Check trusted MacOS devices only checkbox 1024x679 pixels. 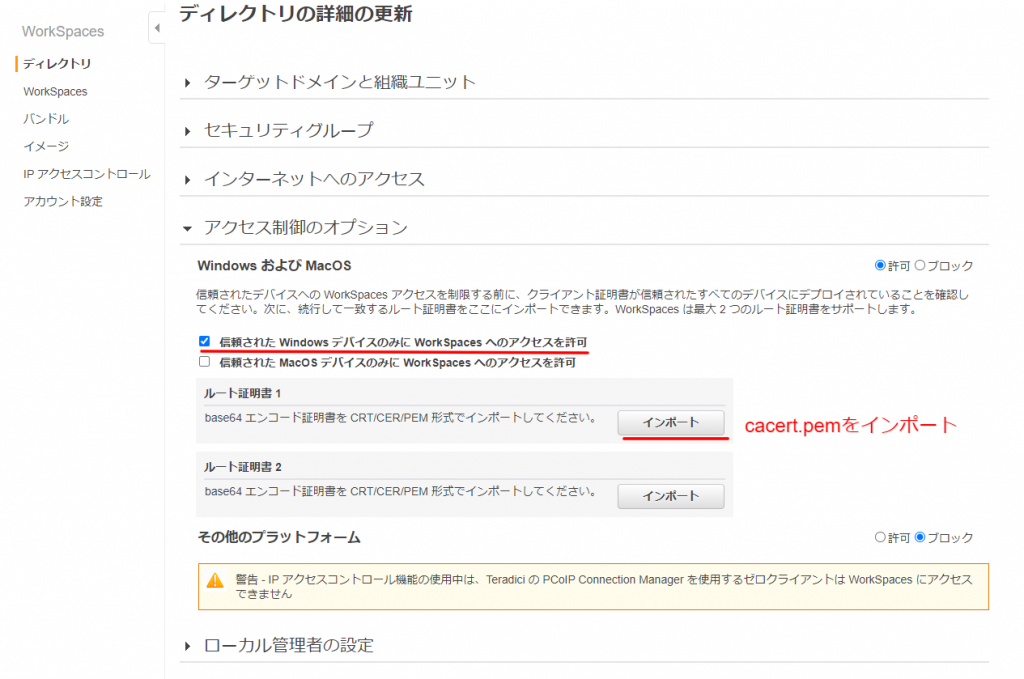pos(204,362)
